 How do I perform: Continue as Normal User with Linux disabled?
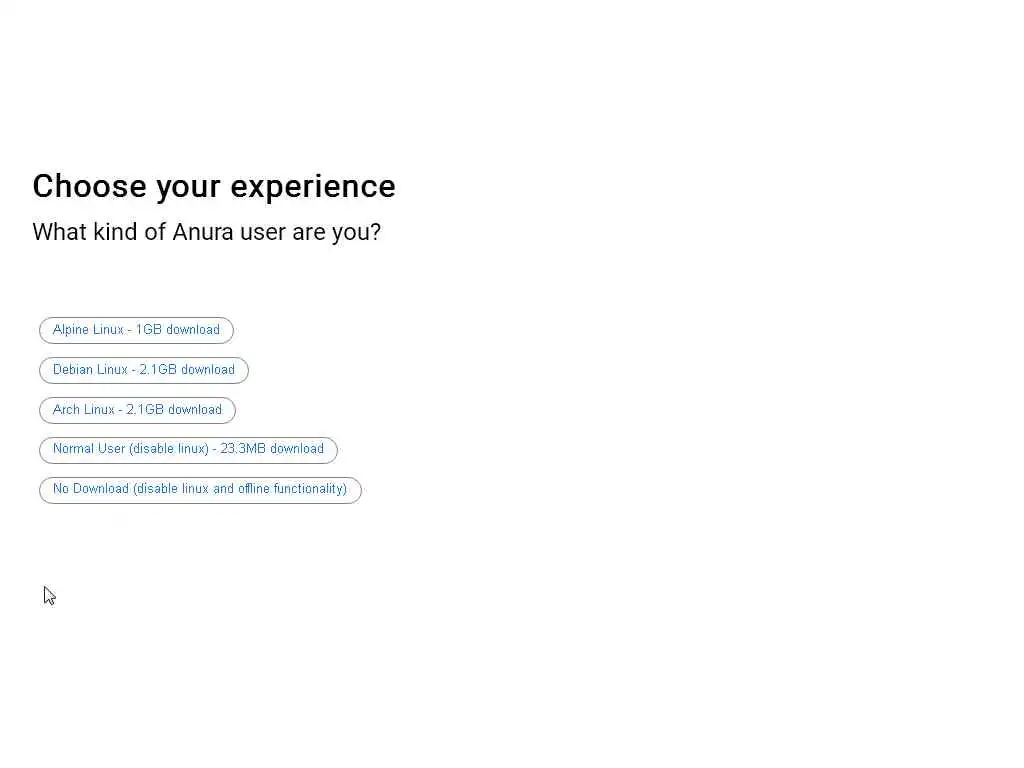tap(188, 449)
